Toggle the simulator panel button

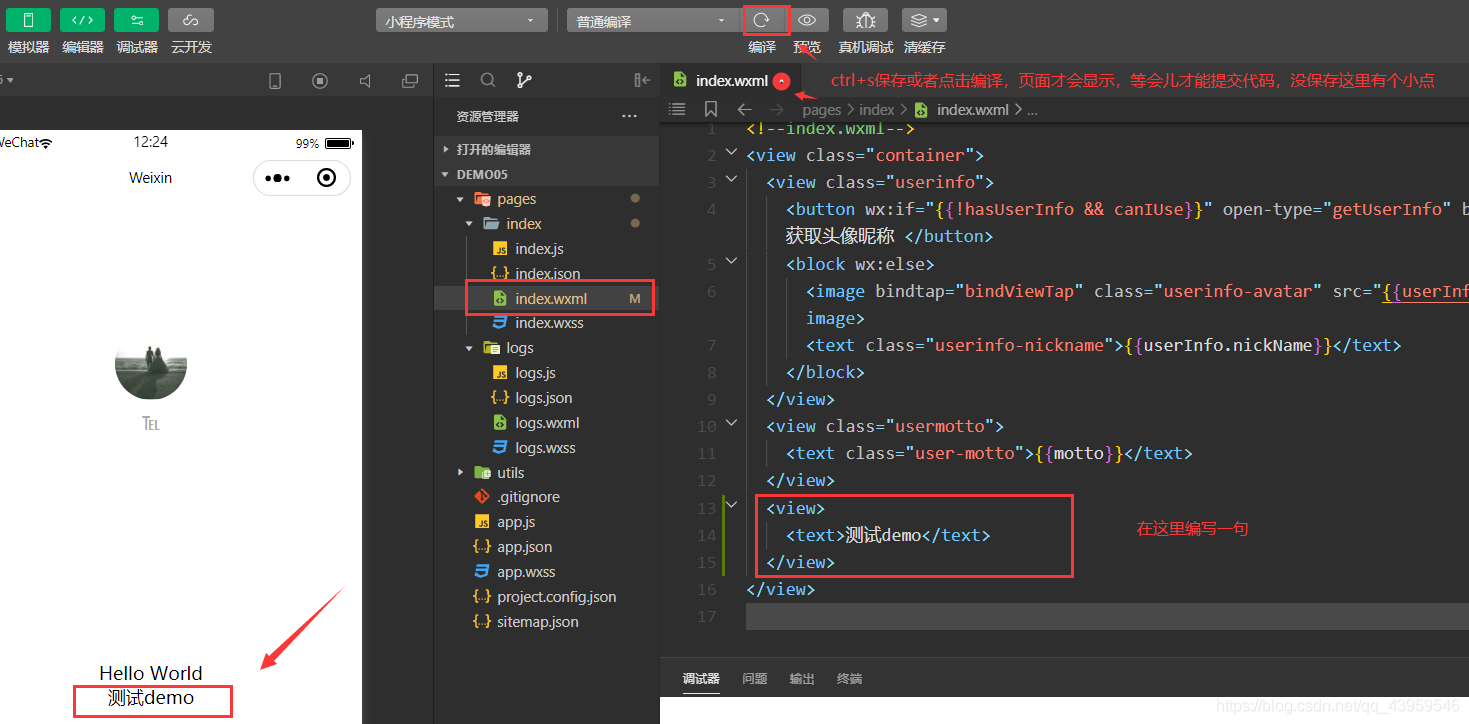click(x=28, y=20)
